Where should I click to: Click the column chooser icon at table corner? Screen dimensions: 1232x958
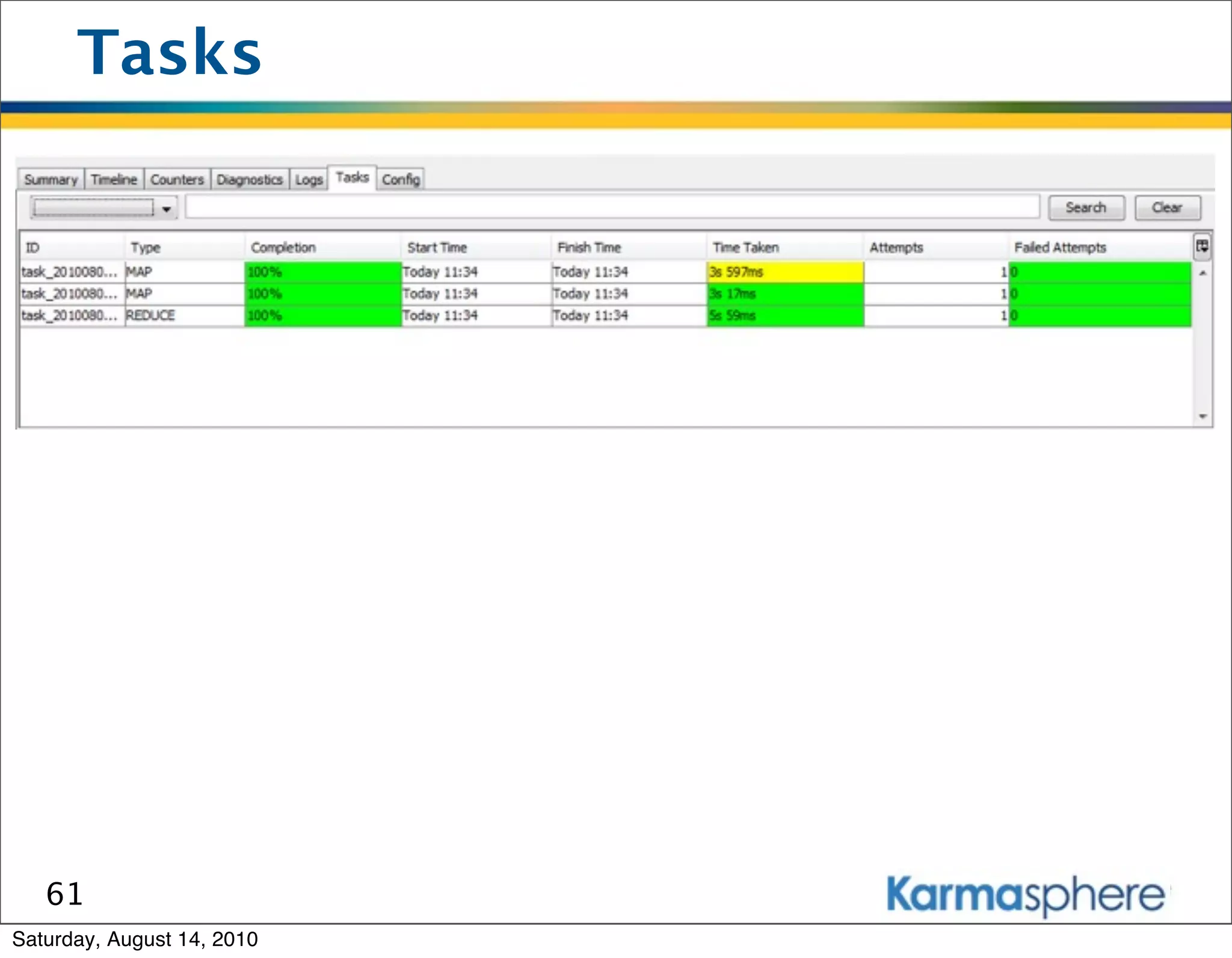(1202, 247)
